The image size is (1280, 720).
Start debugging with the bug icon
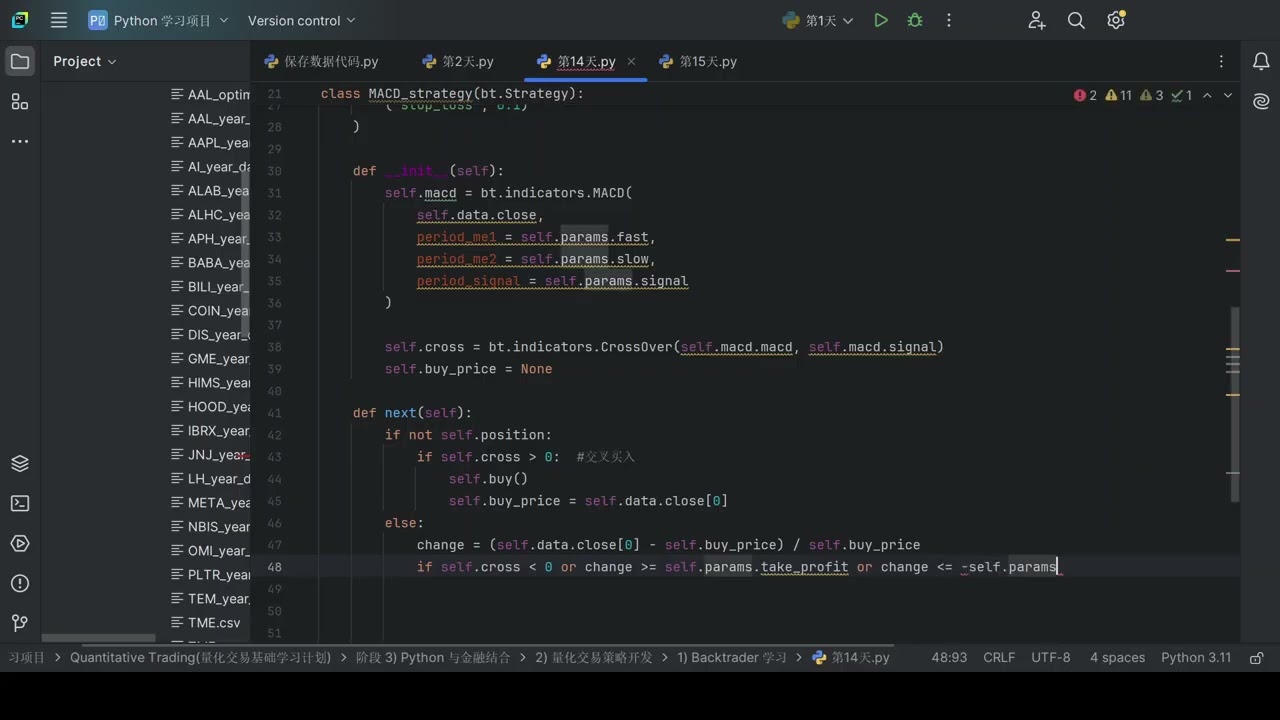click(915, 20)
